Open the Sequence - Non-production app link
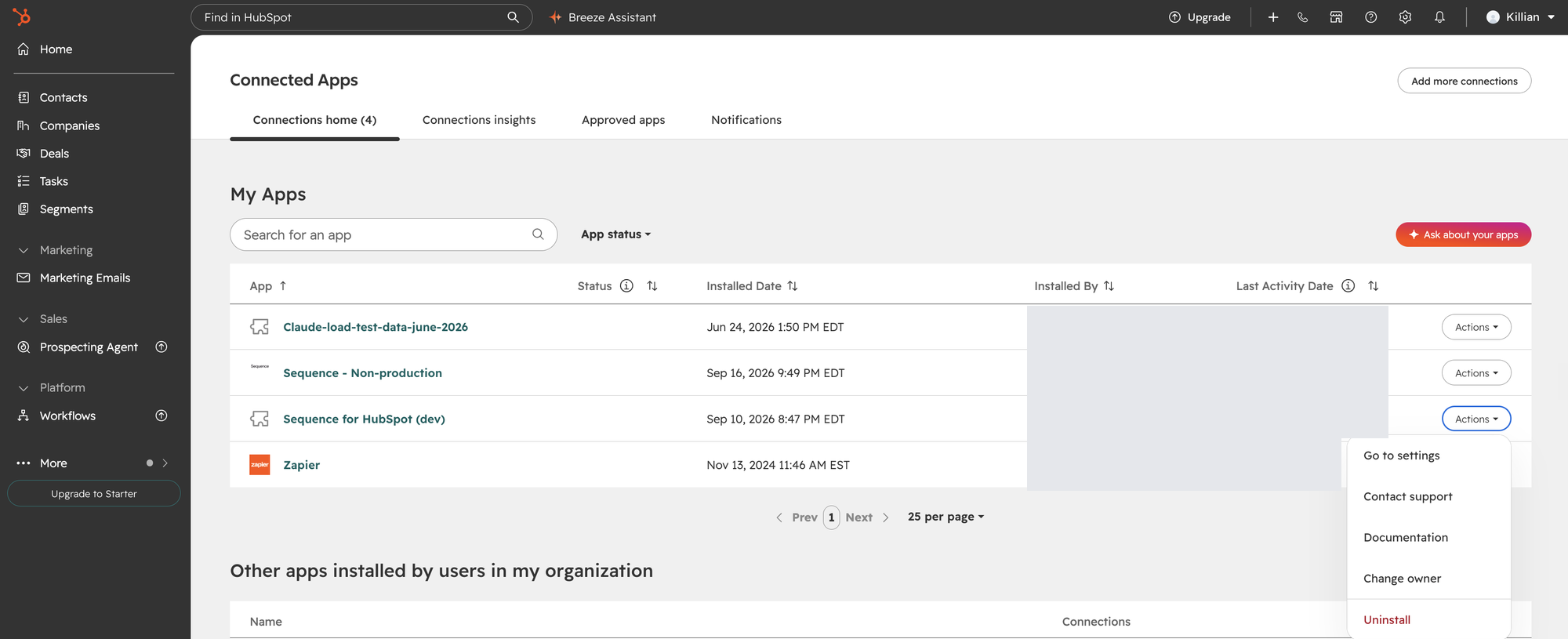The image size is (1568, 639). pyautogui.click(x=362, y=373)
